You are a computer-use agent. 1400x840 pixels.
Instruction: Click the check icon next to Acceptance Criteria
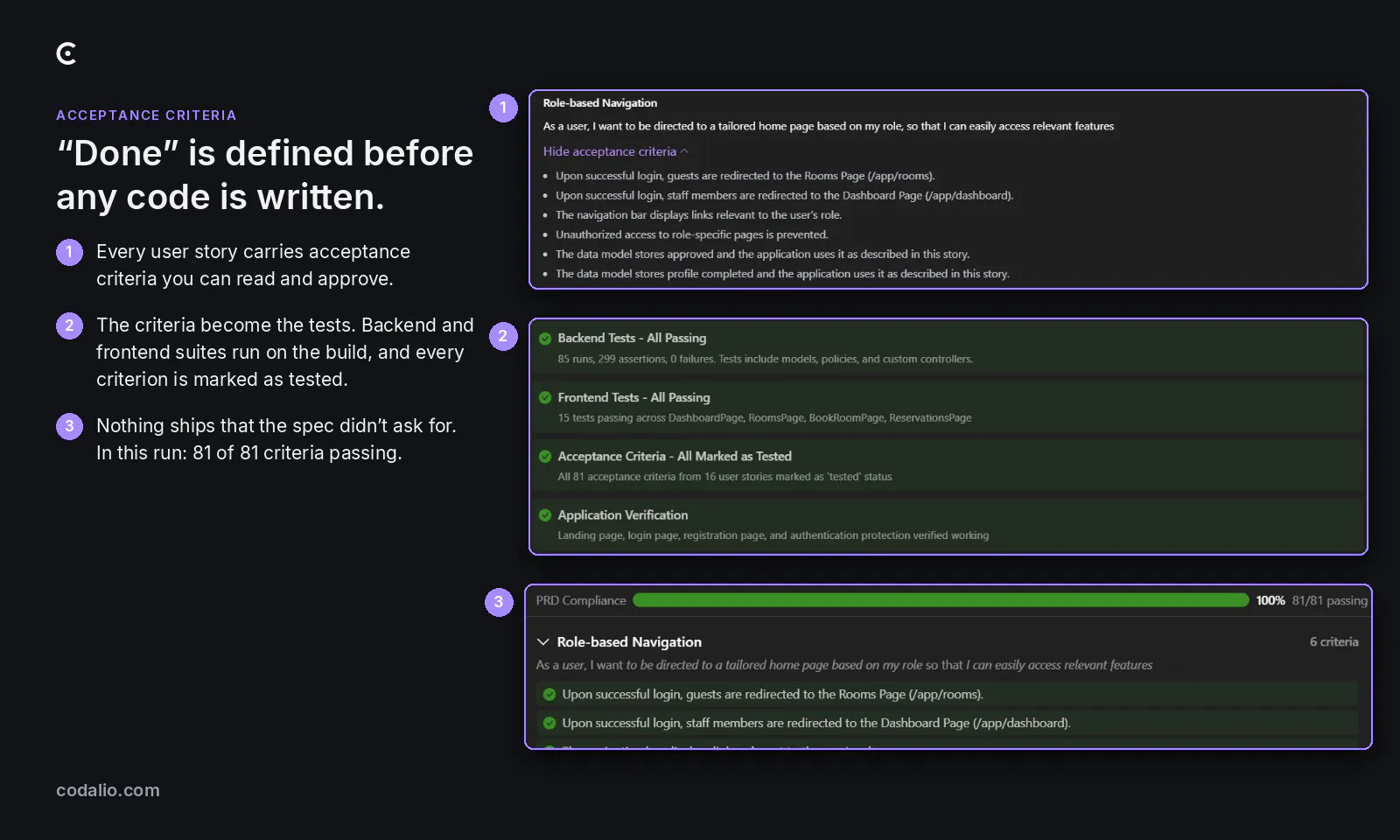(545, 457)
